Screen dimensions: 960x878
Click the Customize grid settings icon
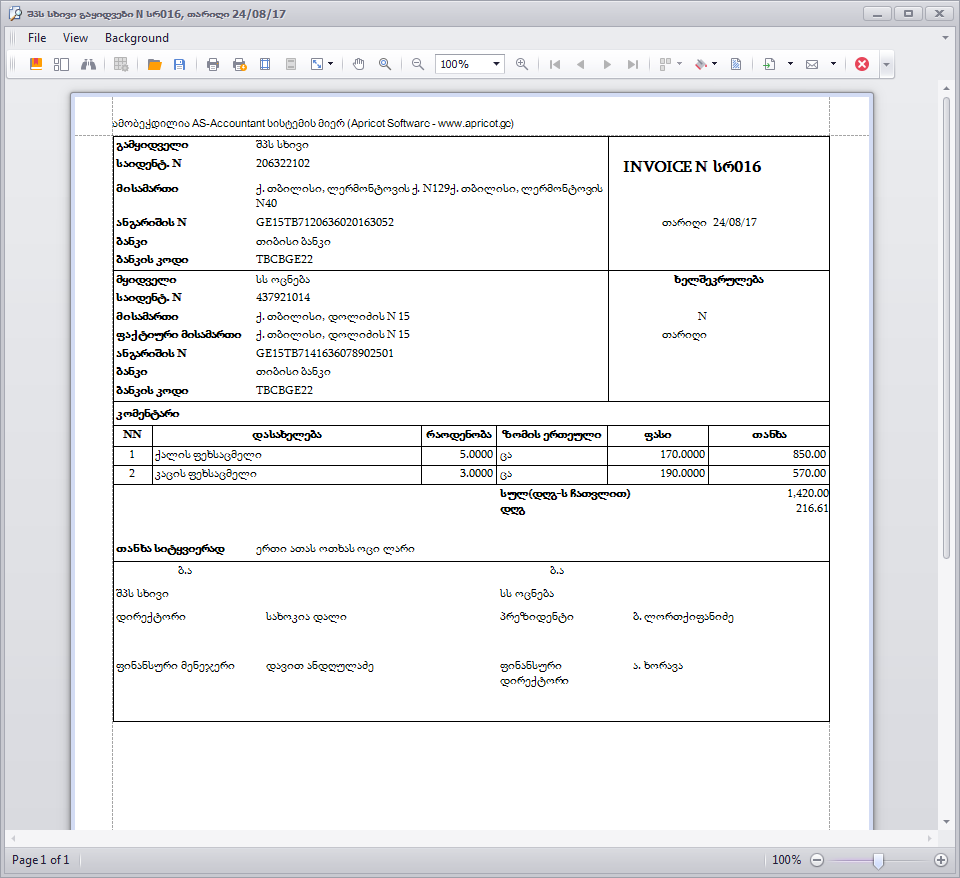pos(121,64)
